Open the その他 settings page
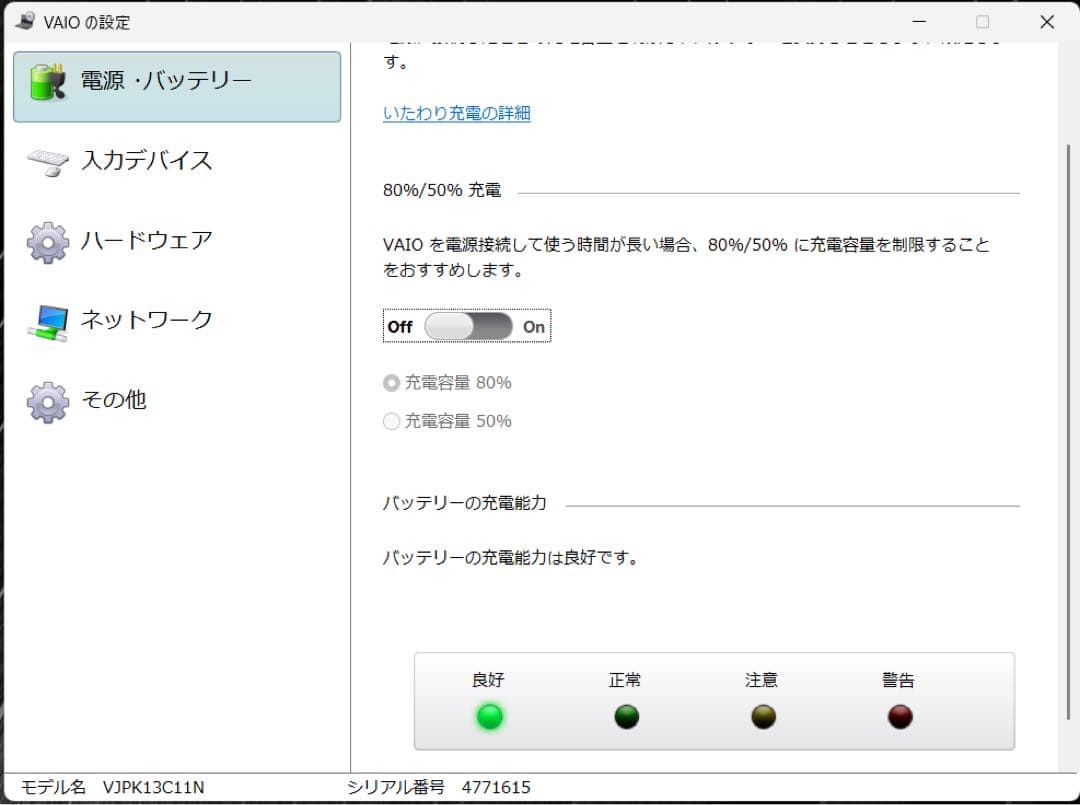Image resolution: width=1080 pixels, height=805 pixels. tap(113, 400)
